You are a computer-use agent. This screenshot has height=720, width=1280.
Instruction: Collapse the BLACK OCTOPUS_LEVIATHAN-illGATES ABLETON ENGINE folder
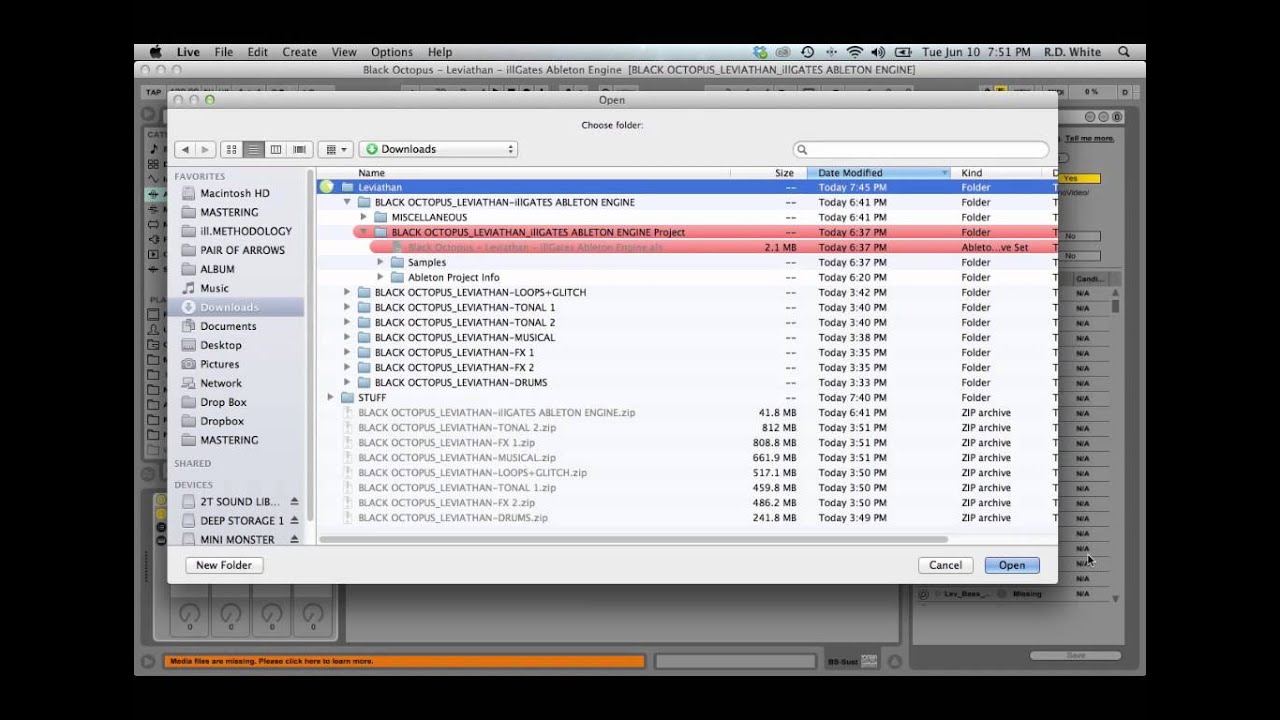(347, 202)
